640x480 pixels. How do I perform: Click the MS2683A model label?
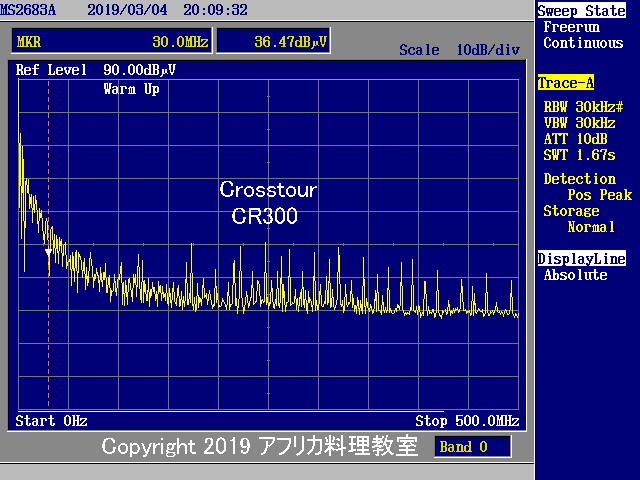(x=28, y=10)
